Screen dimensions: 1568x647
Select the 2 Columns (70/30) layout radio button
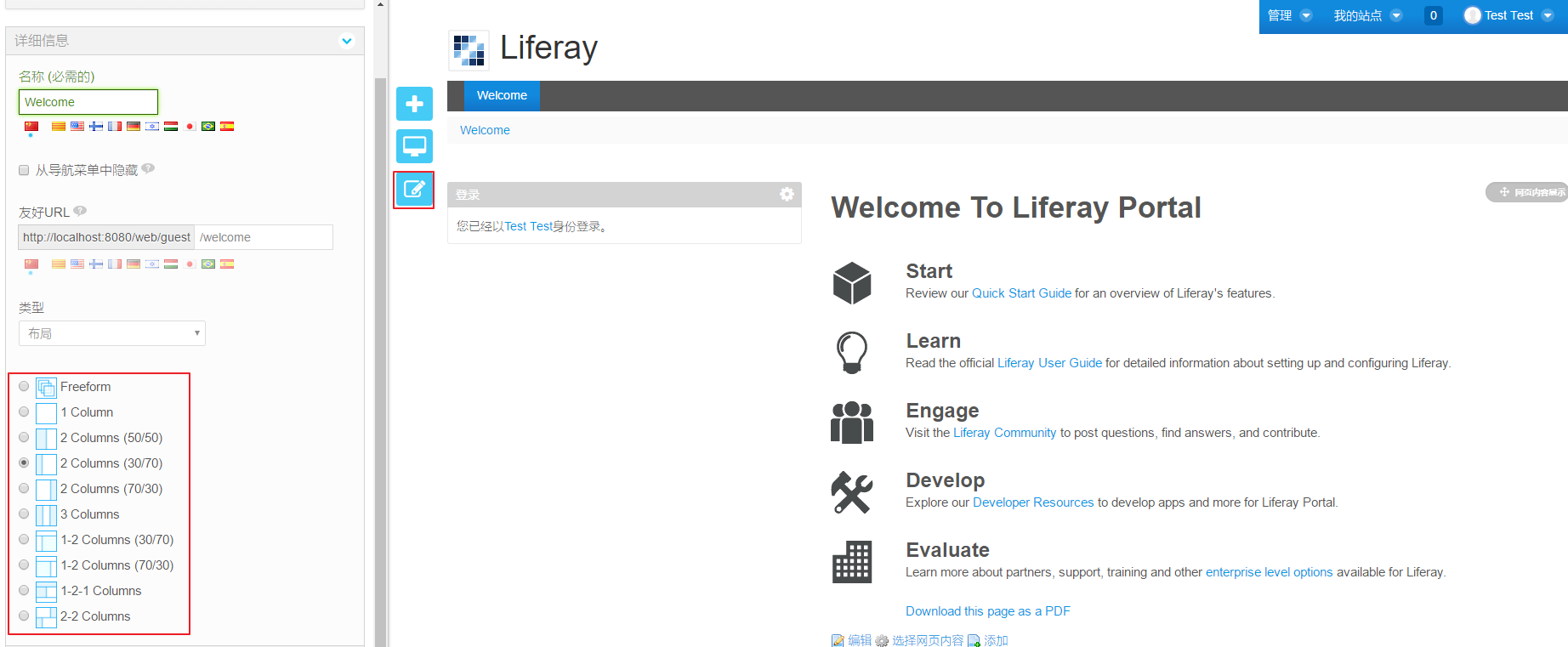point(24,488)
